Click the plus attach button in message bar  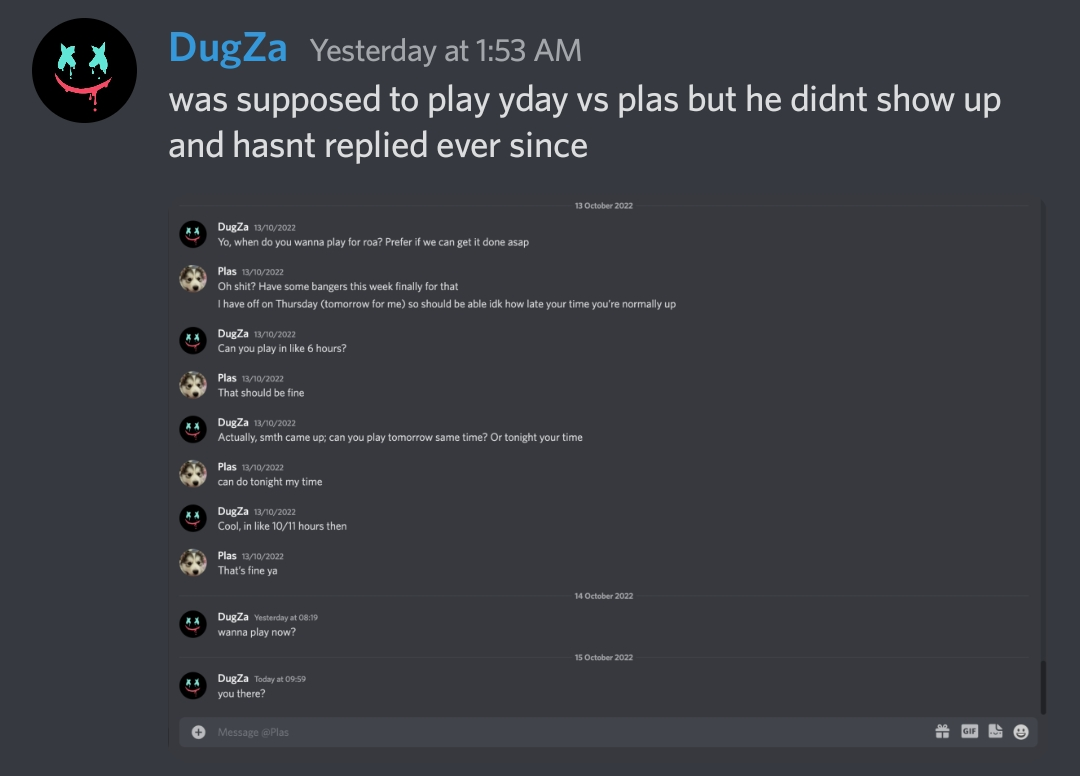pyautogui.click(x=198, y=732)
